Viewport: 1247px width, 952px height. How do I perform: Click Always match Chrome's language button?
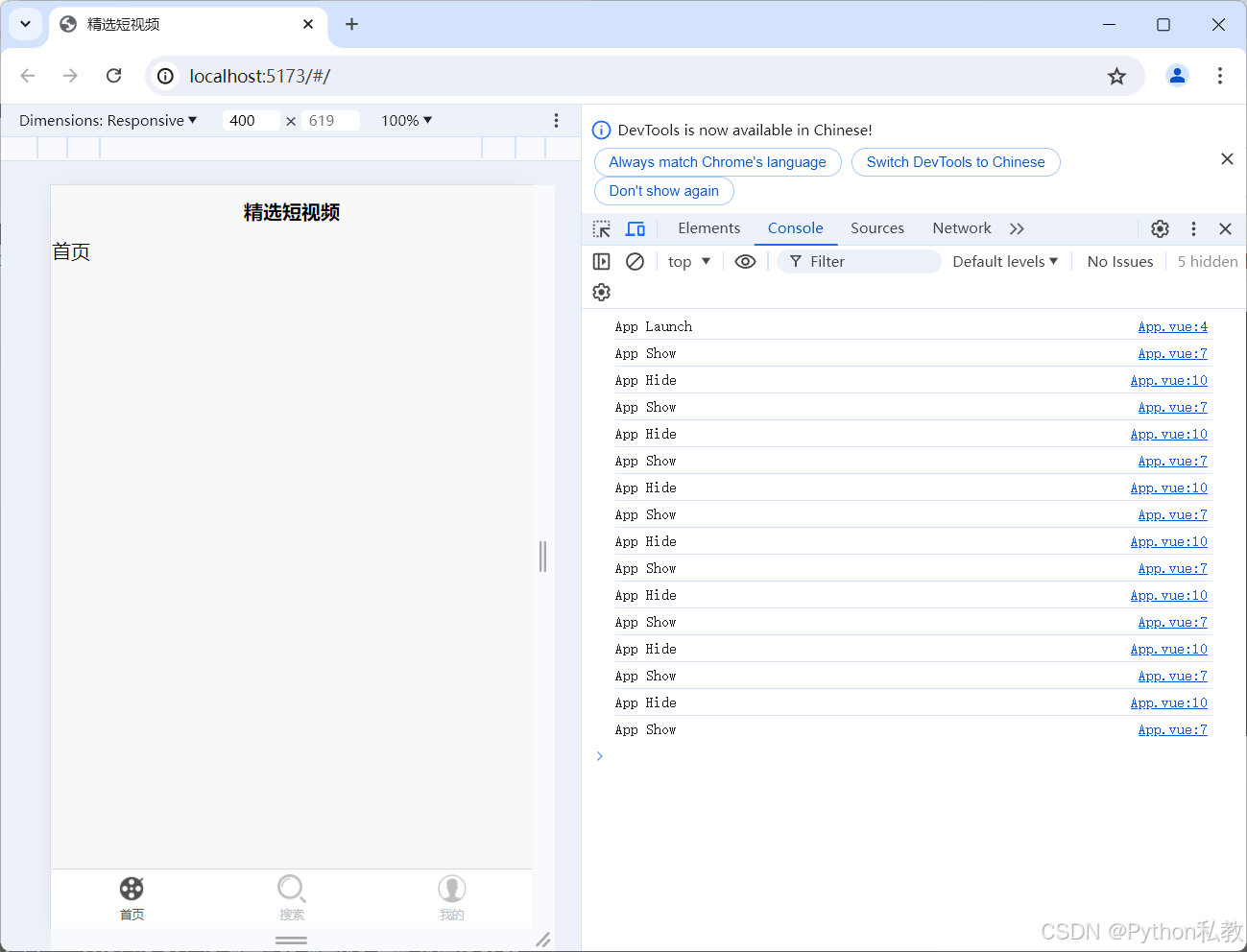[718, 162]
